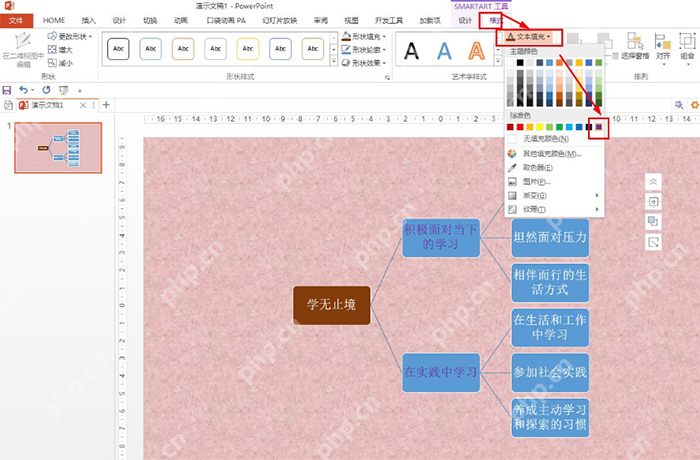
Task: Click the diagonal arrow icon on right side panel
Action: click(653, 243)
